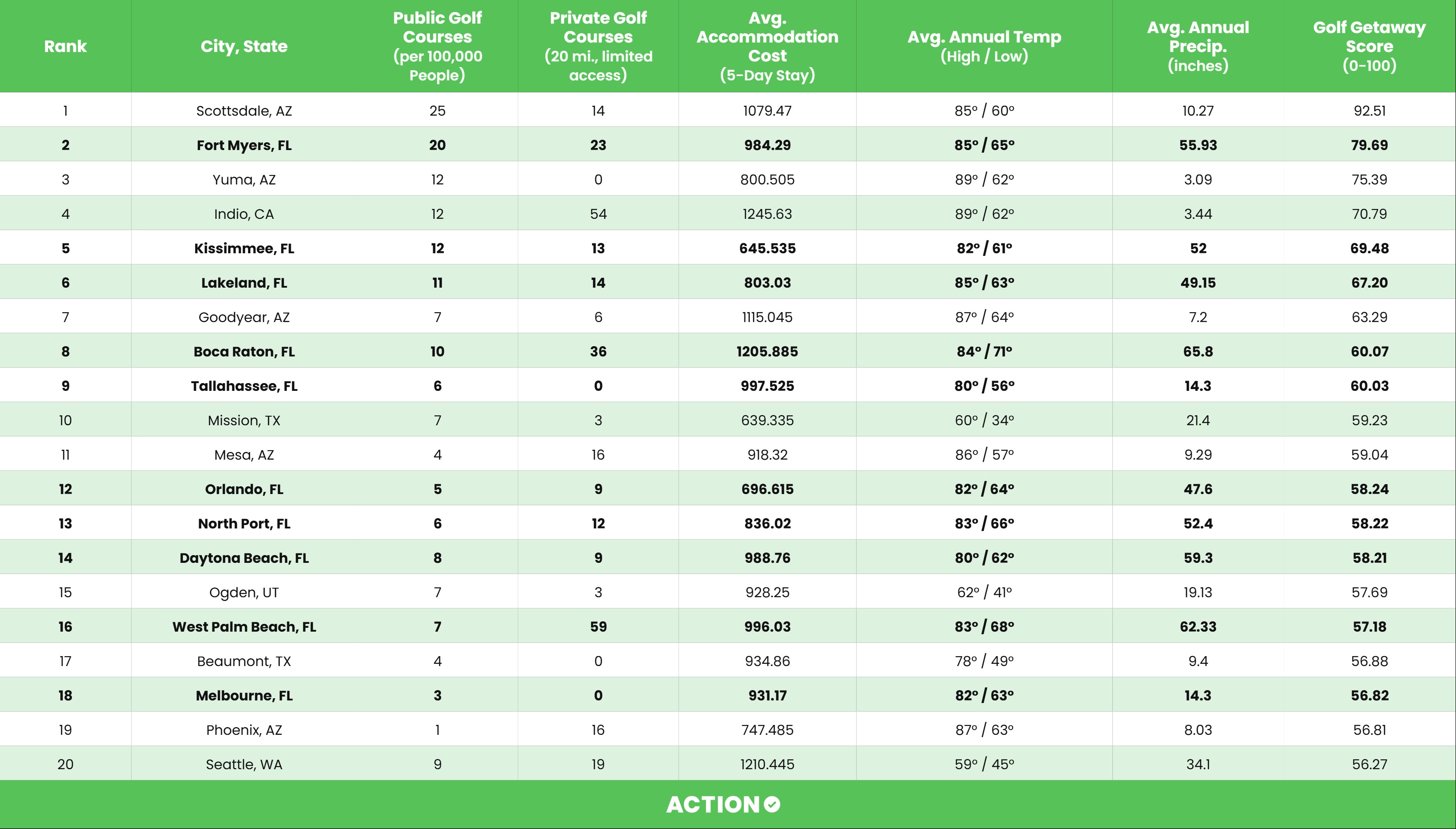This screenshot has height=829, width=1456.
Task: Select the Fort Myers, FL city cell
Action: 244,145
